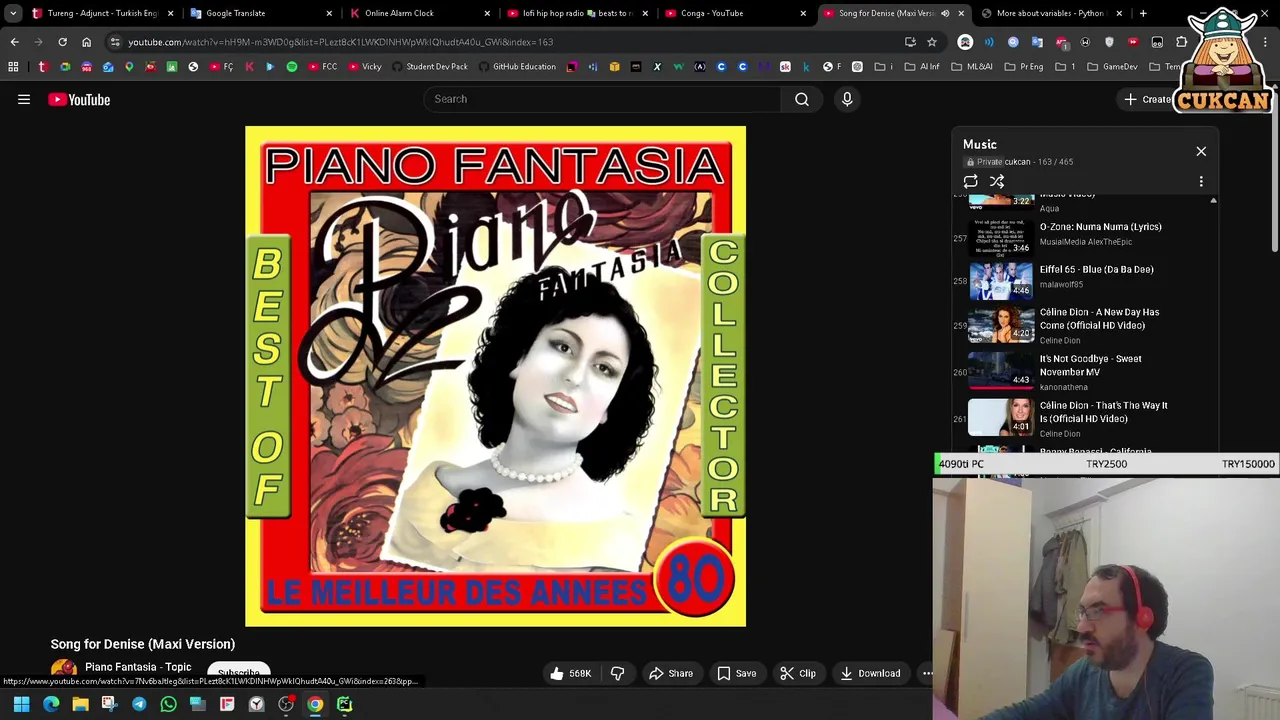Screen dimensions: 1280x720
Task: Open more actions ellipsis under video
Action: point(927,673)
